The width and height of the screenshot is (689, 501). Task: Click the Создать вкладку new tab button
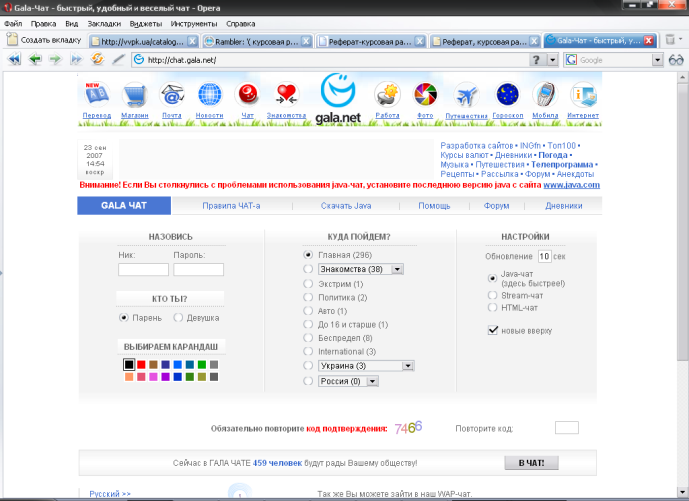coord(45,40)
